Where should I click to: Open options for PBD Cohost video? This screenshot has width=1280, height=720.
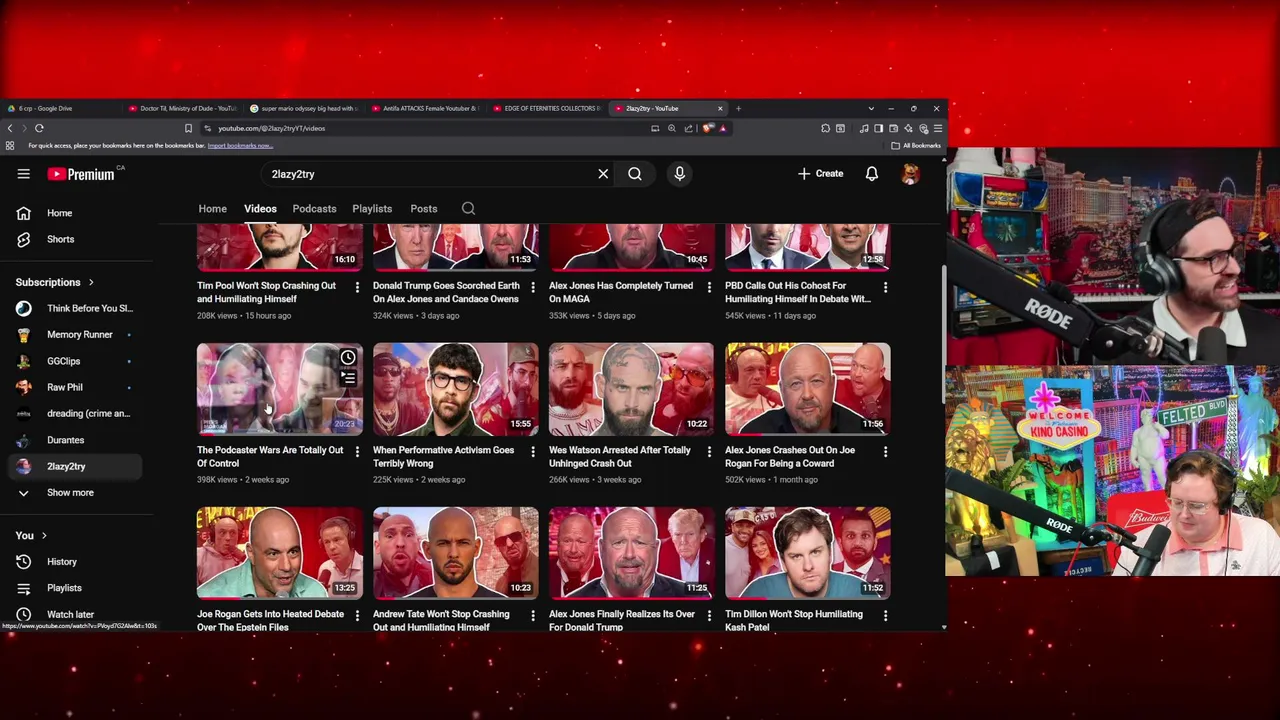(885, 287)
